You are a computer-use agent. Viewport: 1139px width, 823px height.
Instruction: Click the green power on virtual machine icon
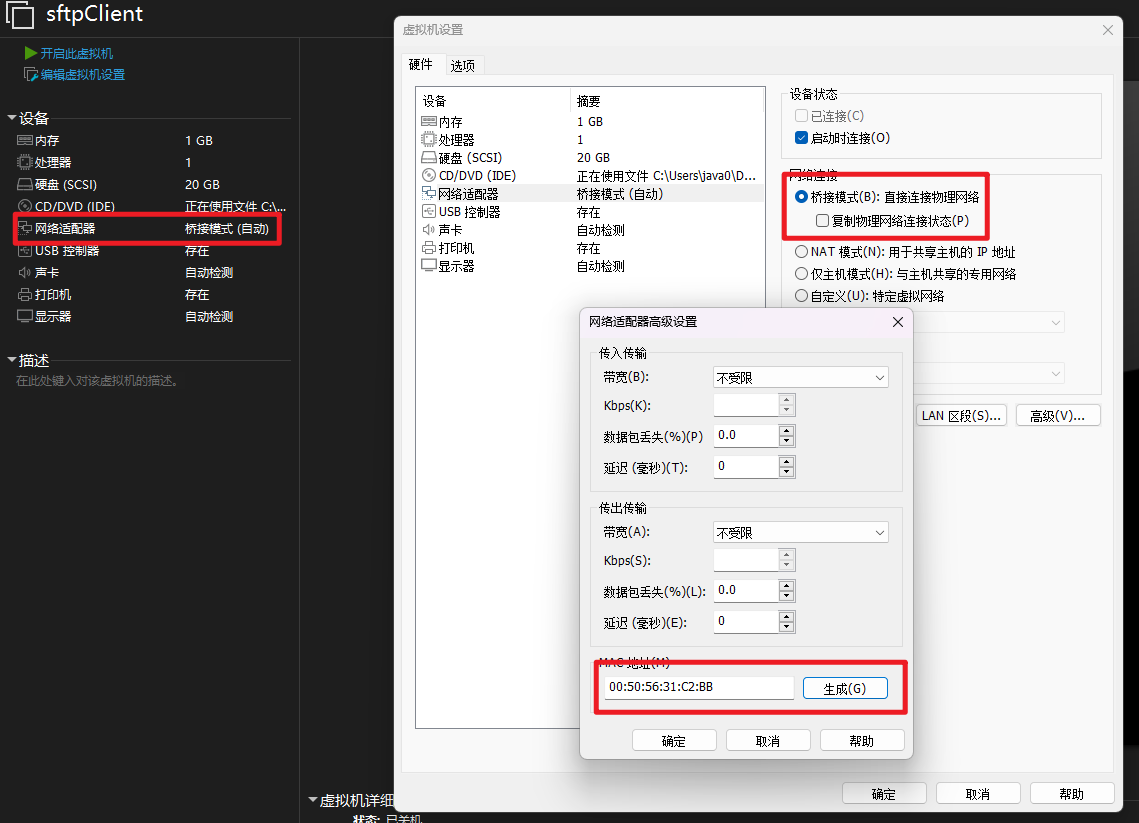coord(30,53)
